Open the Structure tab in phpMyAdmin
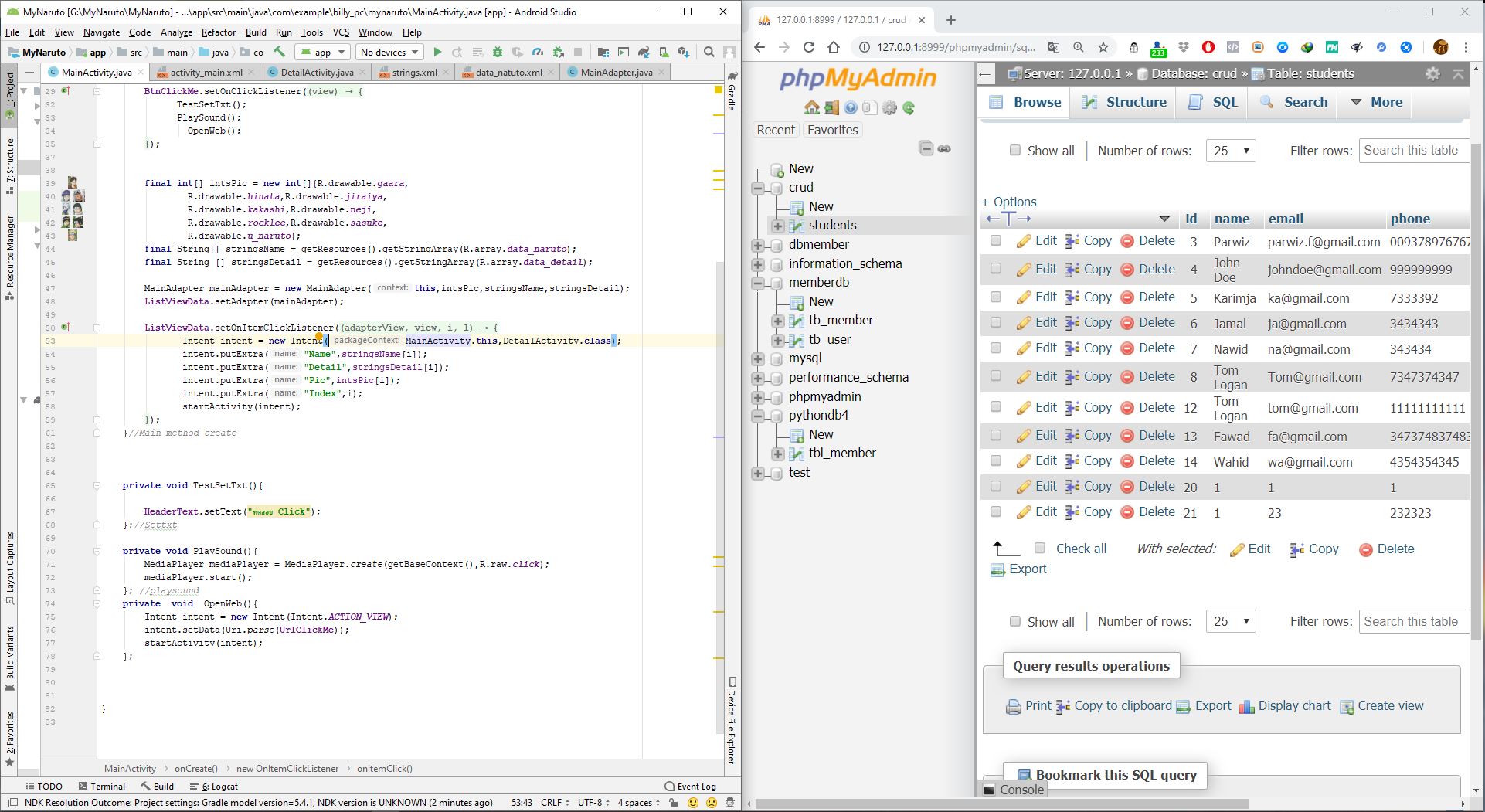Viewport: 1485px width, 812px height. 1124,102
